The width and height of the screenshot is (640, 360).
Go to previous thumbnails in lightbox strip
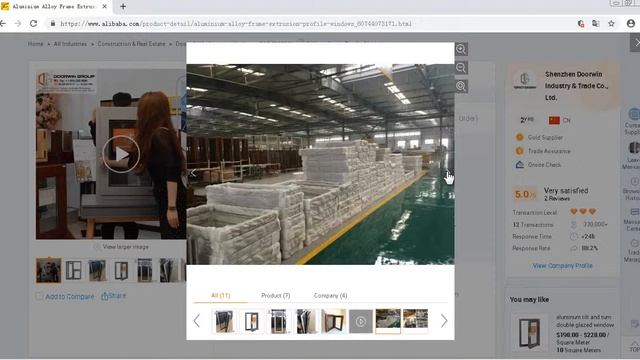tap(197, 321)
